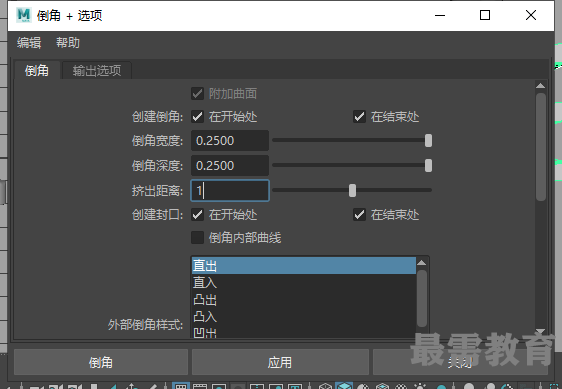Click the options panel scroll-down arrow
Viewport: 562px width, 389px height.
[x=540, y=331]
